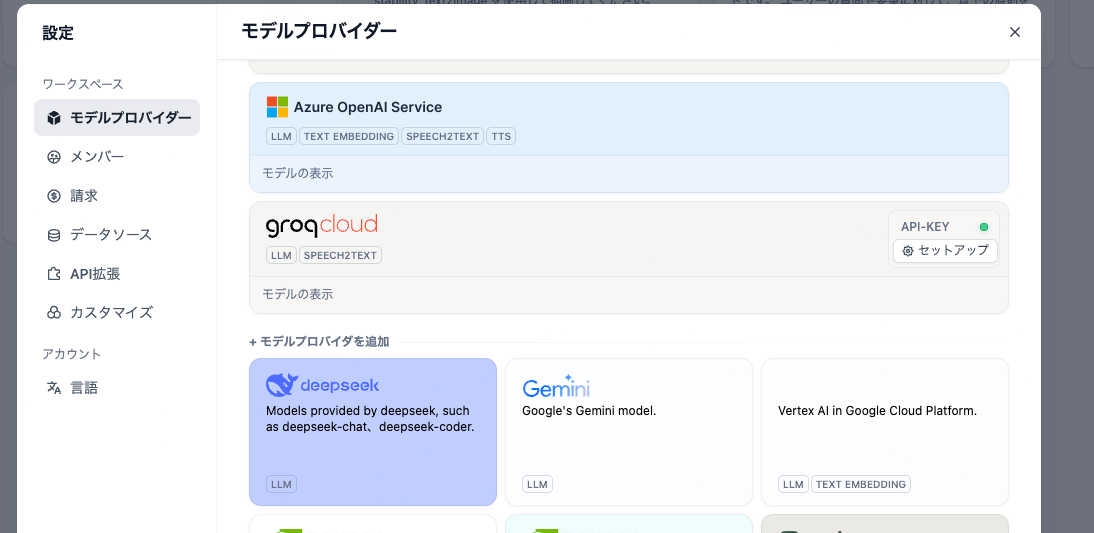Open groqcloud セットアップ button
1094x533 pixels.
point(945,251)
